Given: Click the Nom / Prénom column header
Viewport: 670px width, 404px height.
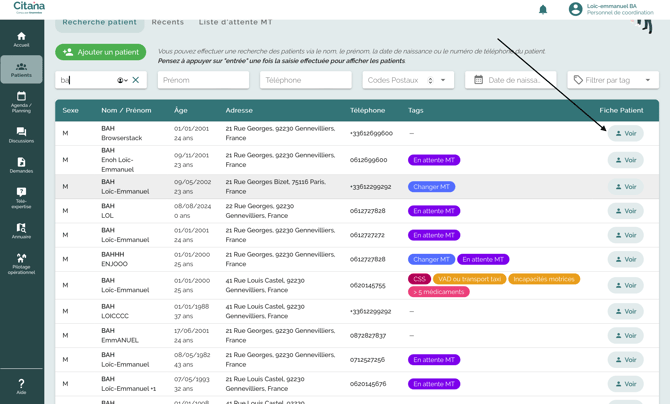Looking at the screenshot, I should pyautogui.click(x=126, y=110).
